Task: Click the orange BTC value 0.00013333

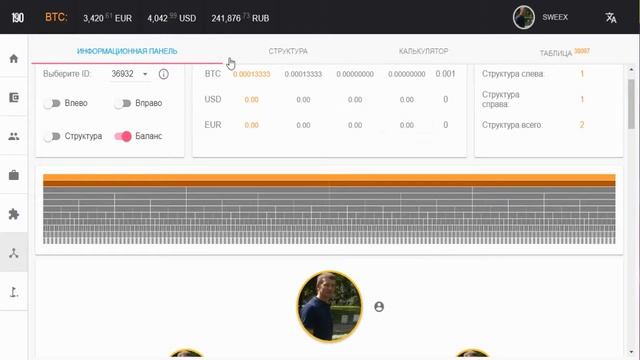Action: tap(251, 74)
